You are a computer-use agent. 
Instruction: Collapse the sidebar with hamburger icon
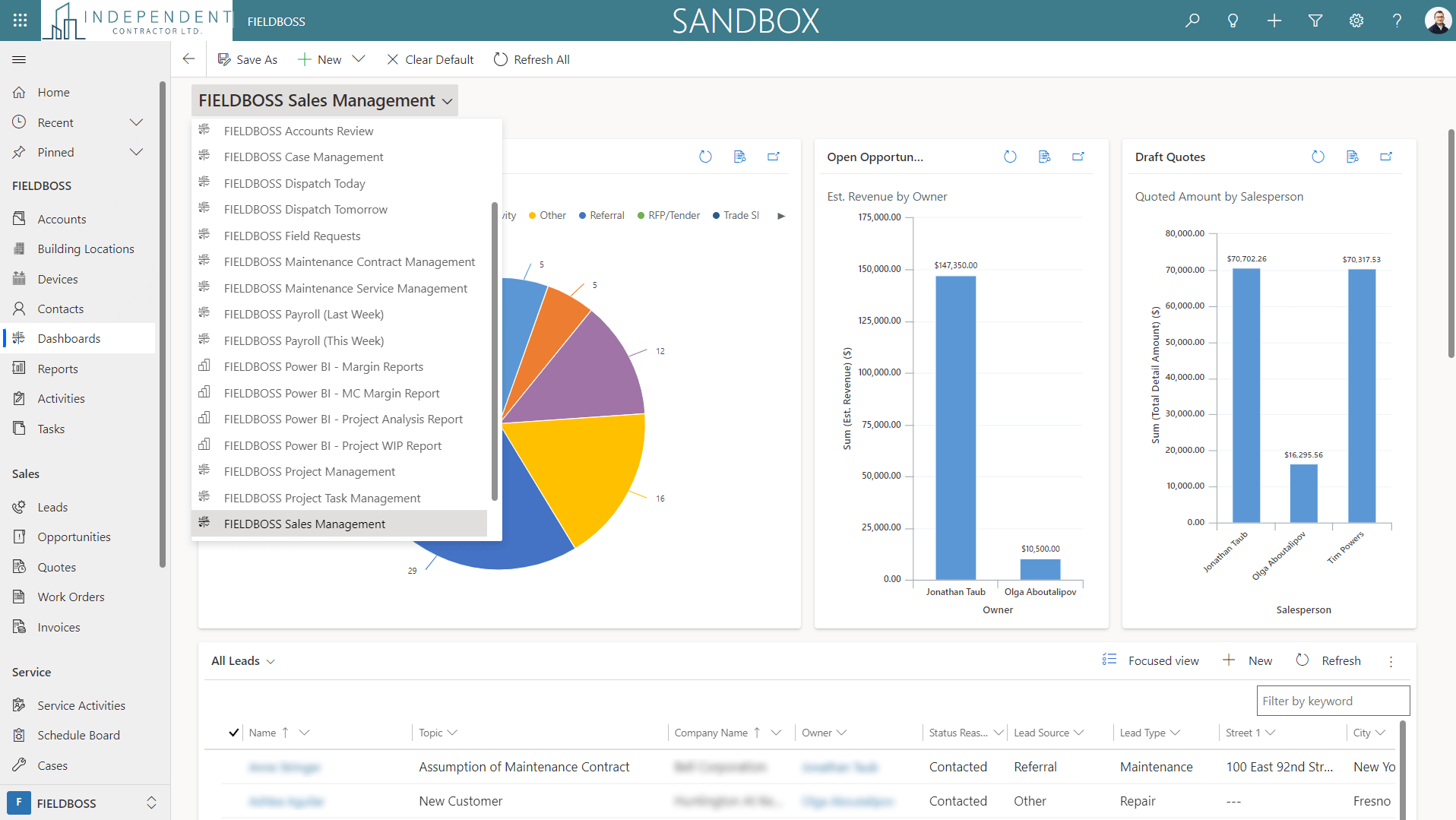click(x=20, y=59)
